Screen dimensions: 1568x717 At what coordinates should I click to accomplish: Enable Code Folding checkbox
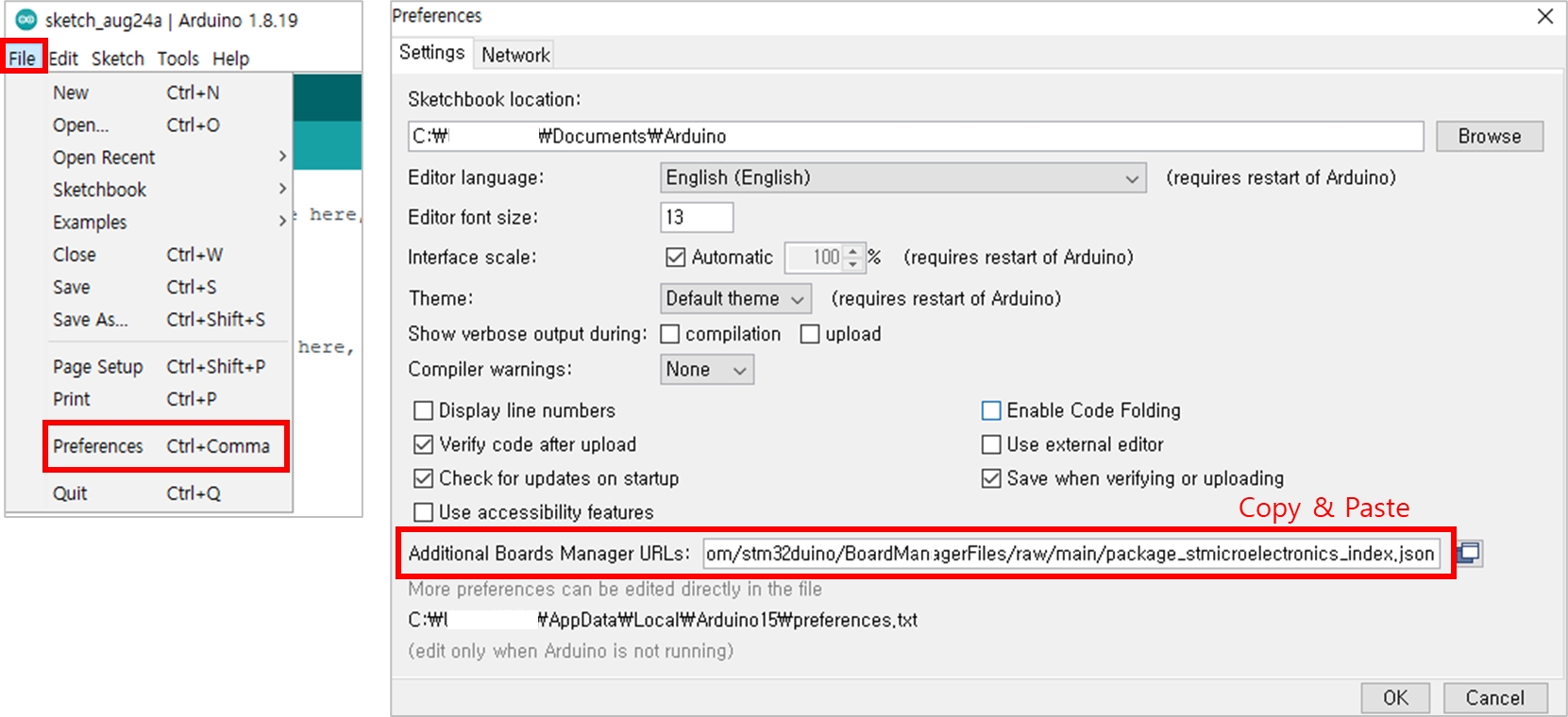[x=991, y=410]
